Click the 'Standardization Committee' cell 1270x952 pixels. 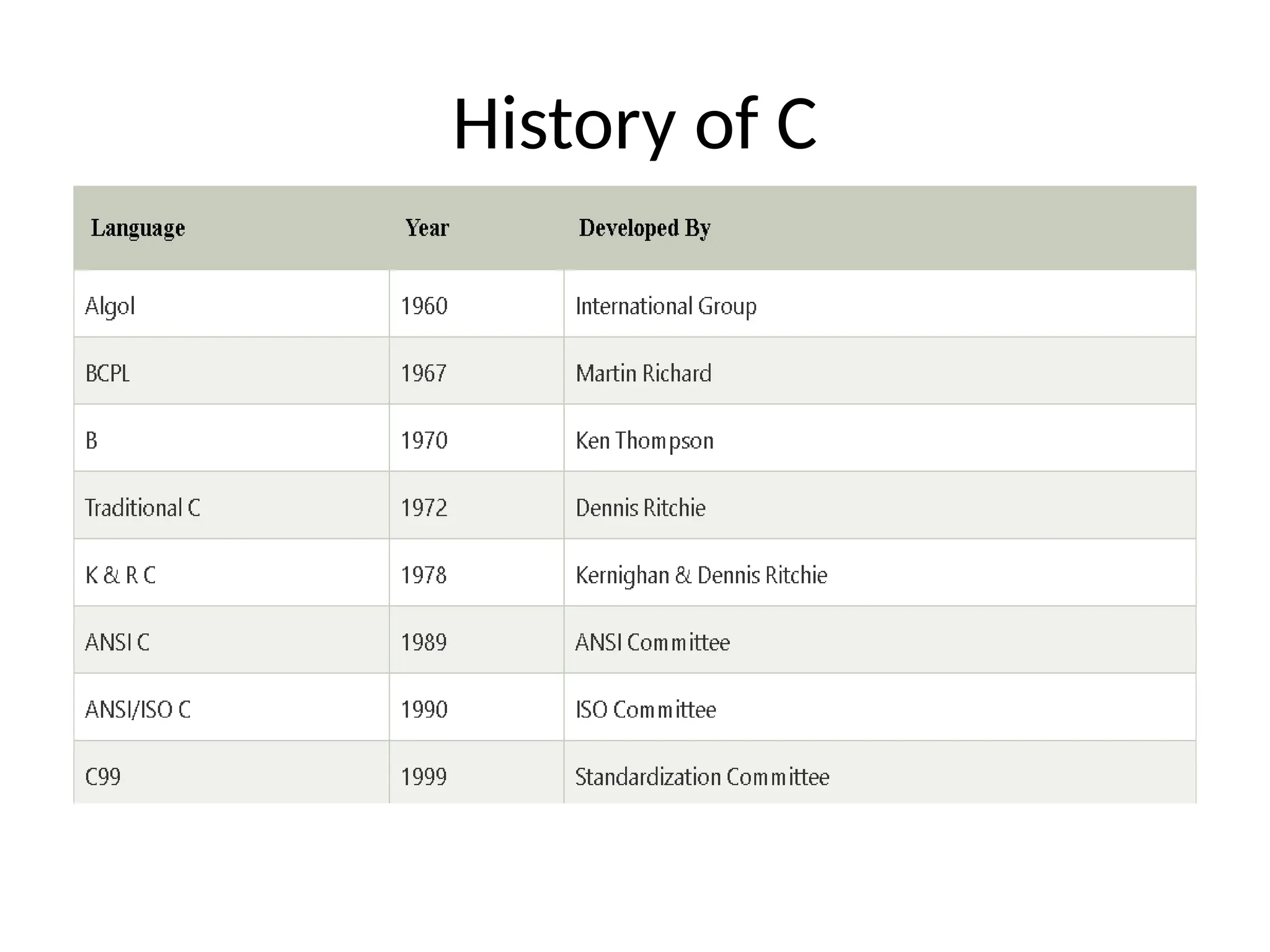click(702, 777)
